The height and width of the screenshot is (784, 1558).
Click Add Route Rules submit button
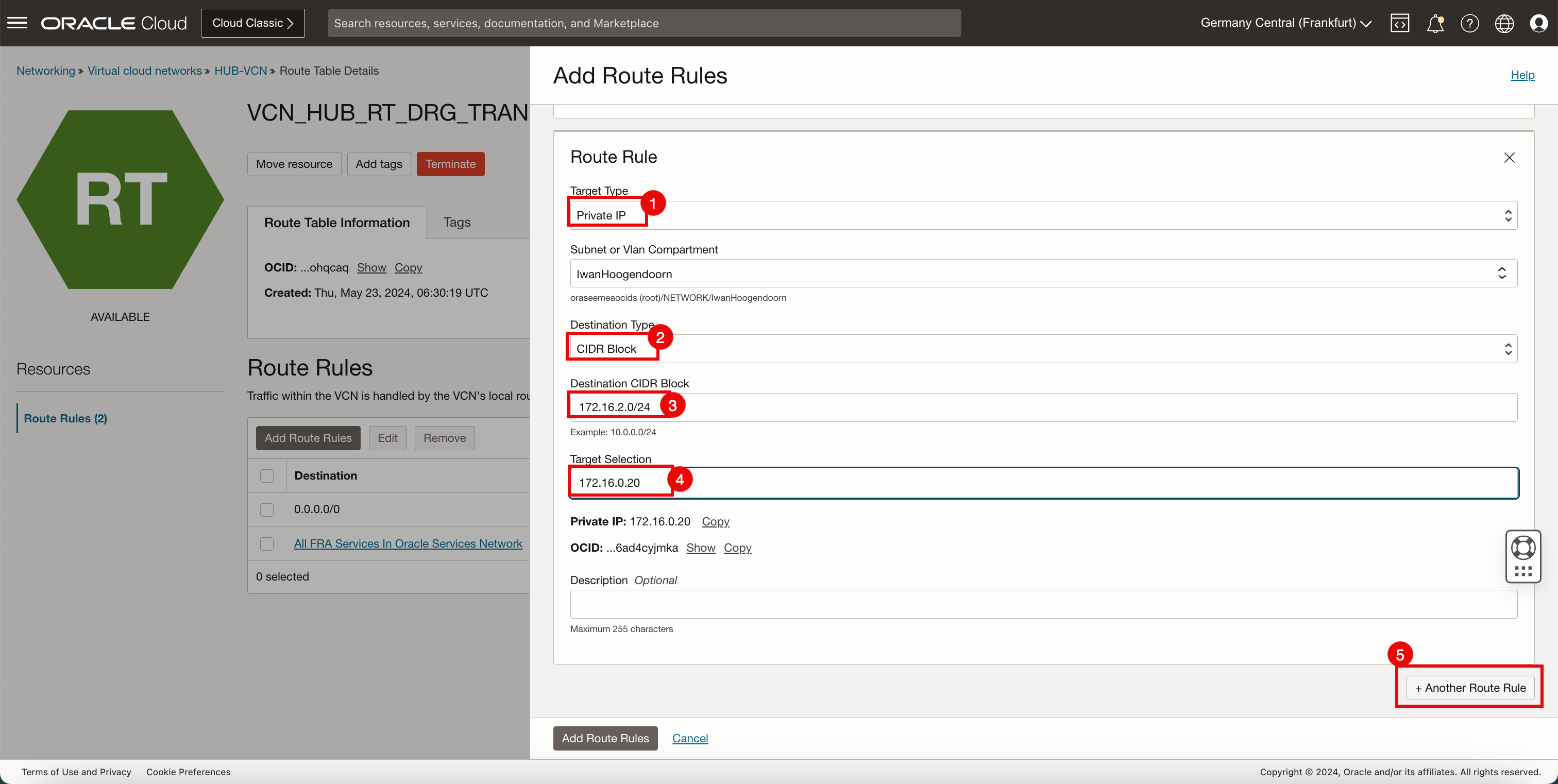605,738
